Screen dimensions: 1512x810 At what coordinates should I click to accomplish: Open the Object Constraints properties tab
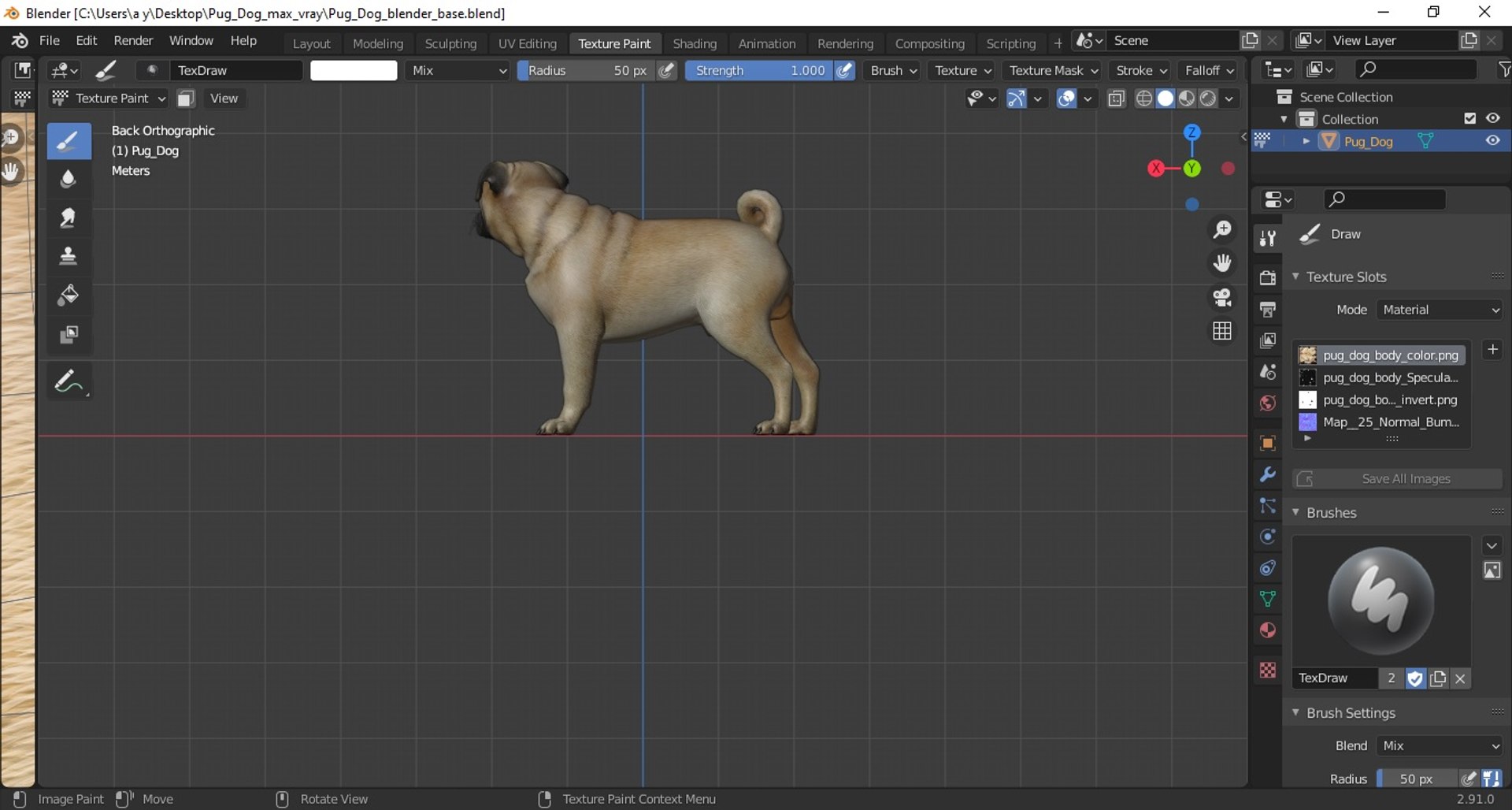pyautogui.click(x=1267, y=568)
